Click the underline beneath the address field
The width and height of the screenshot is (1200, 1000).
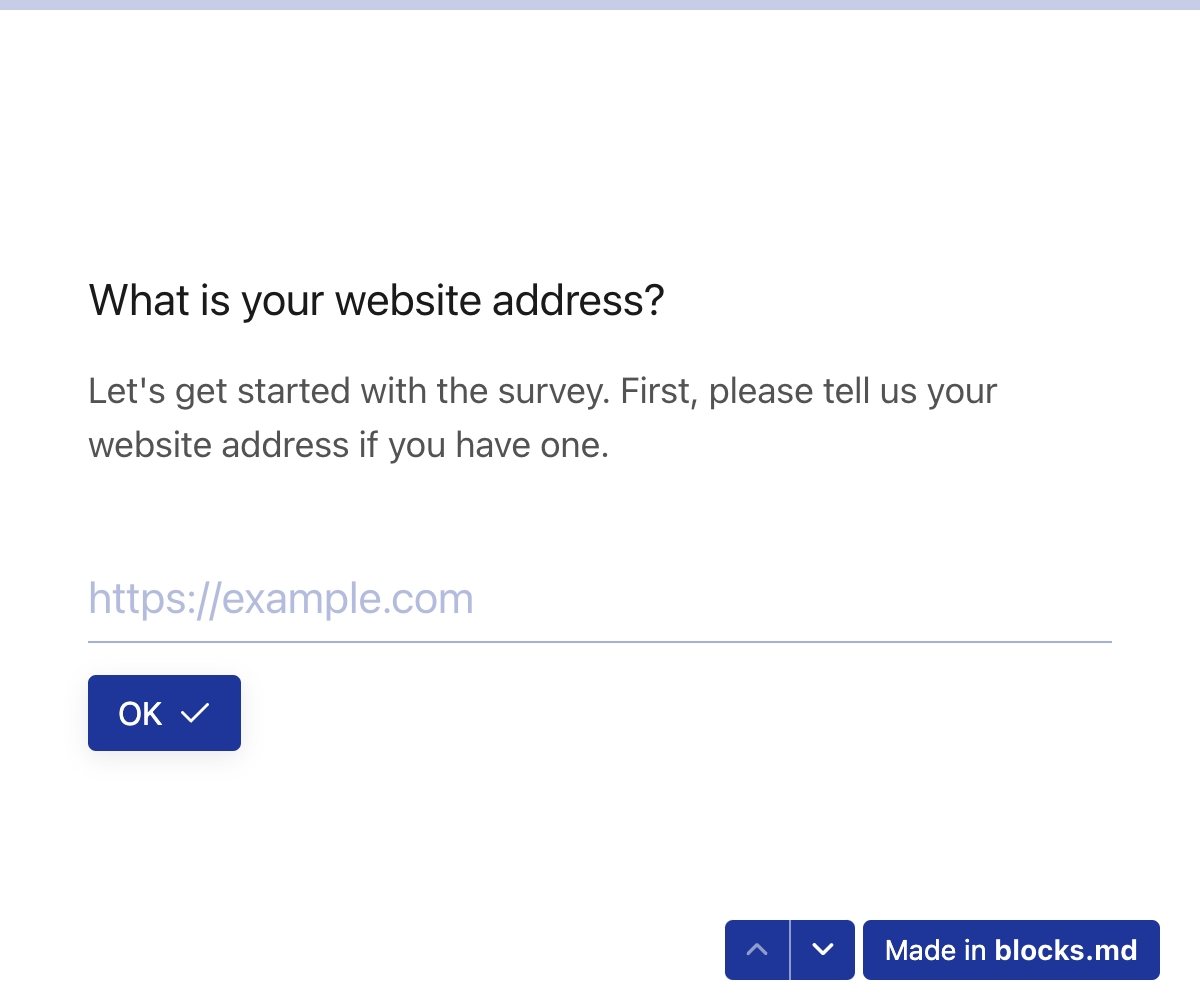[600, 641]
